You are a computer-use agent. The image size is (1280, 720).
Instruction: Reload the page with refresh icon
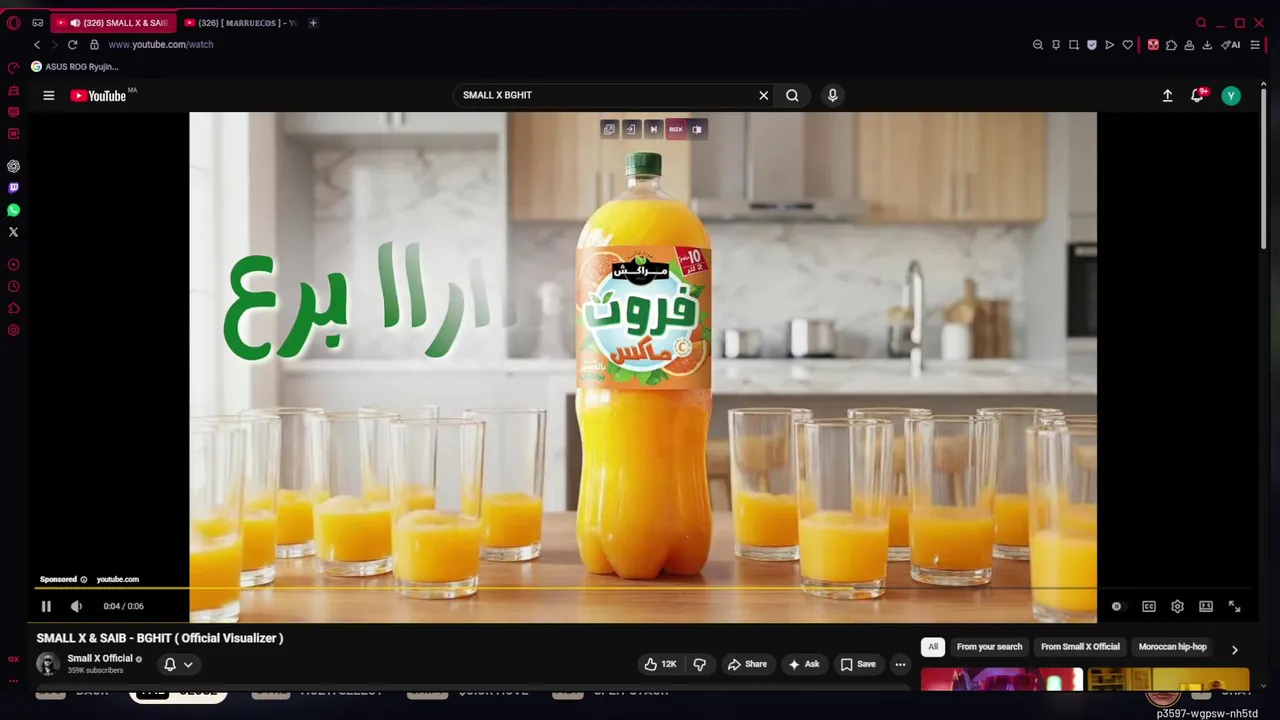point(72,45)
